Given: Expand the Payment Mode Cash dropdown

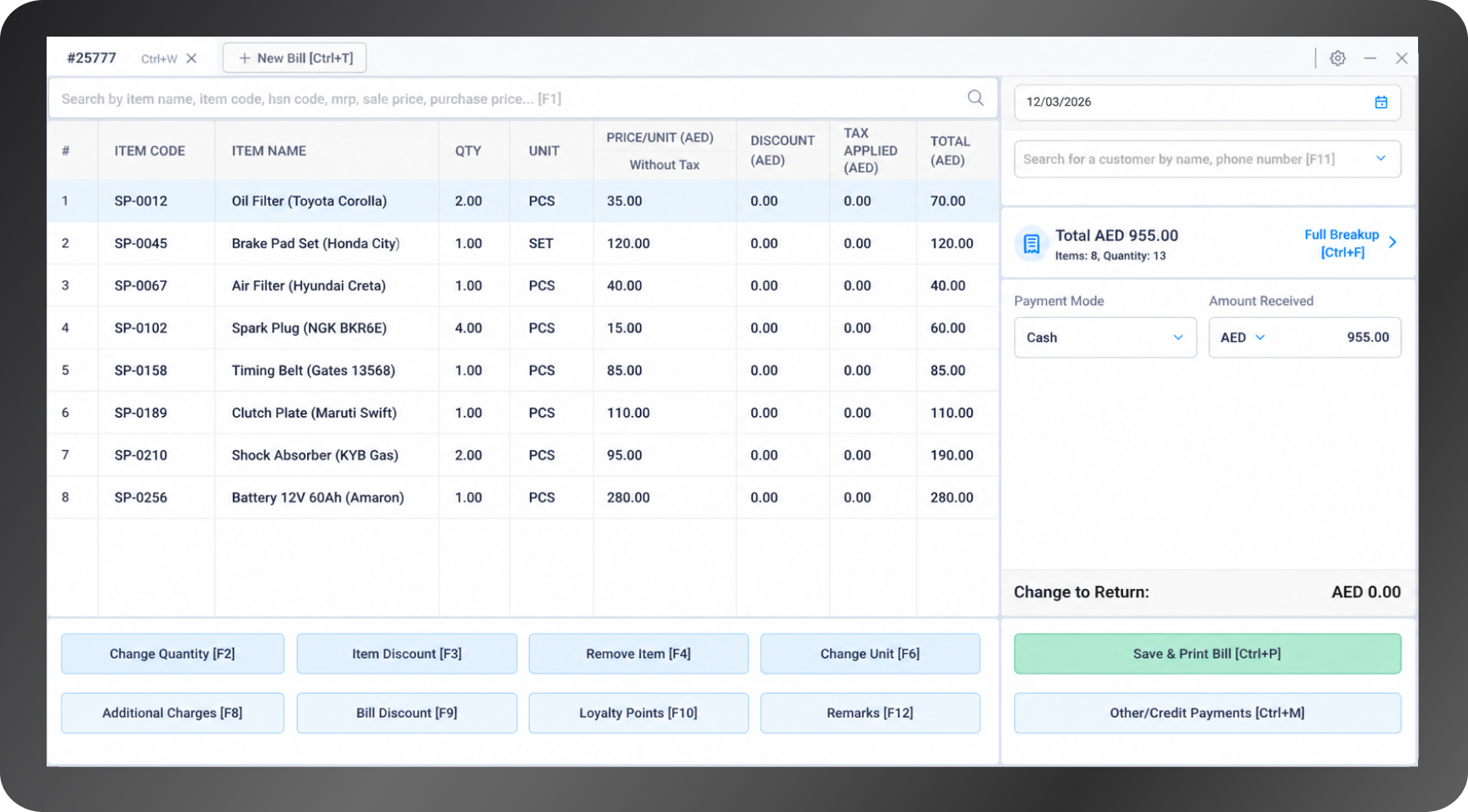Looking at the screenshot, I should (1105, 338).
